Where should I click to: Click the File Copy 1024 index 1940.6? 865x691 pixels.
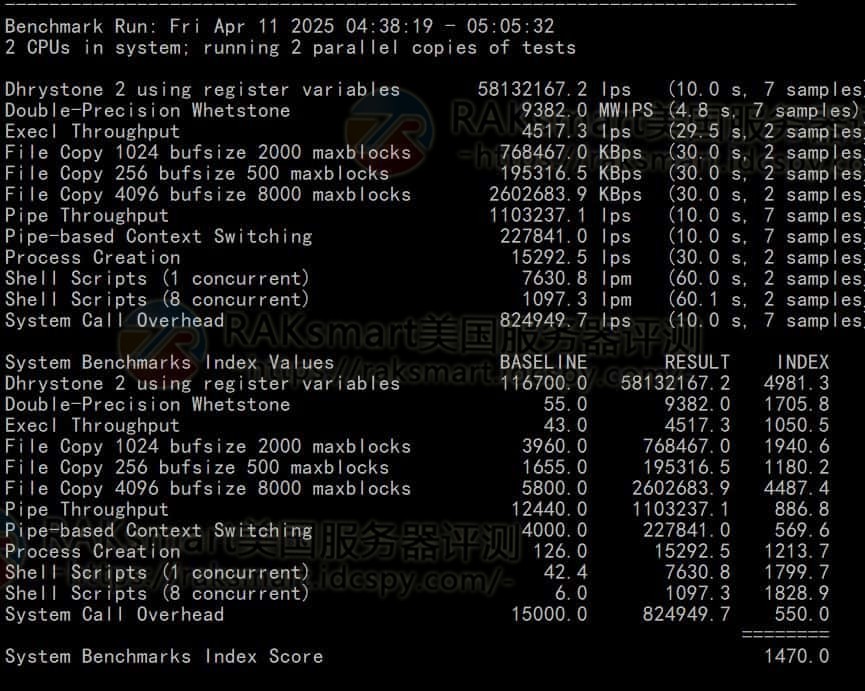[x=797, y=447]
